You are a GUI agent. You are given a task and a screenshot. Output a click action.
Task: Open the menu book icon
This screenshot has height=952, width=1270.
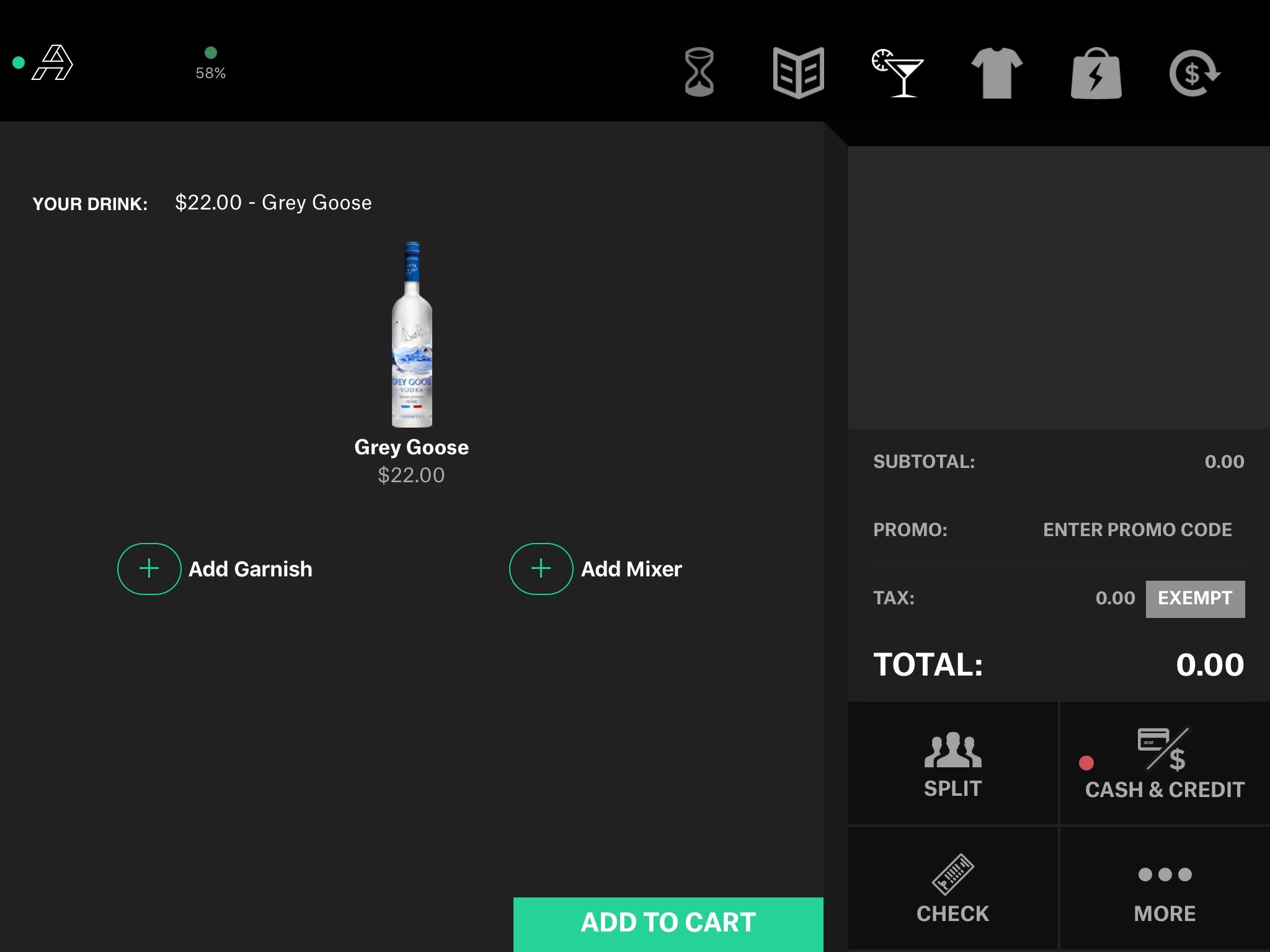pos(798,73)
